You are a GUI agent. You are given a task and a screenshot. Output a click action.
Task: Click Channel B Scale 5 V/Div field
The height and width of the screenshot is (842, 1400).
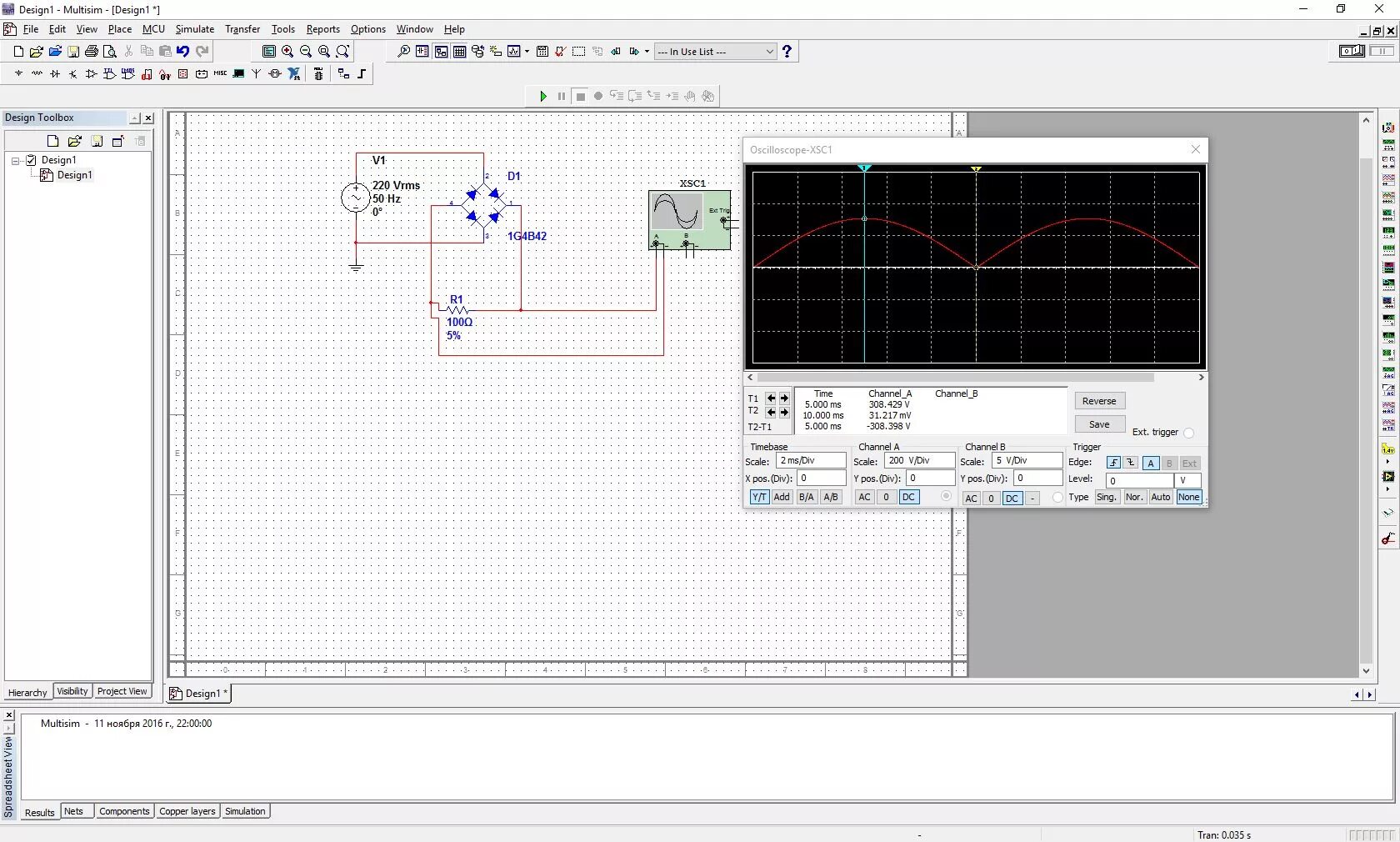point(1027,461)
